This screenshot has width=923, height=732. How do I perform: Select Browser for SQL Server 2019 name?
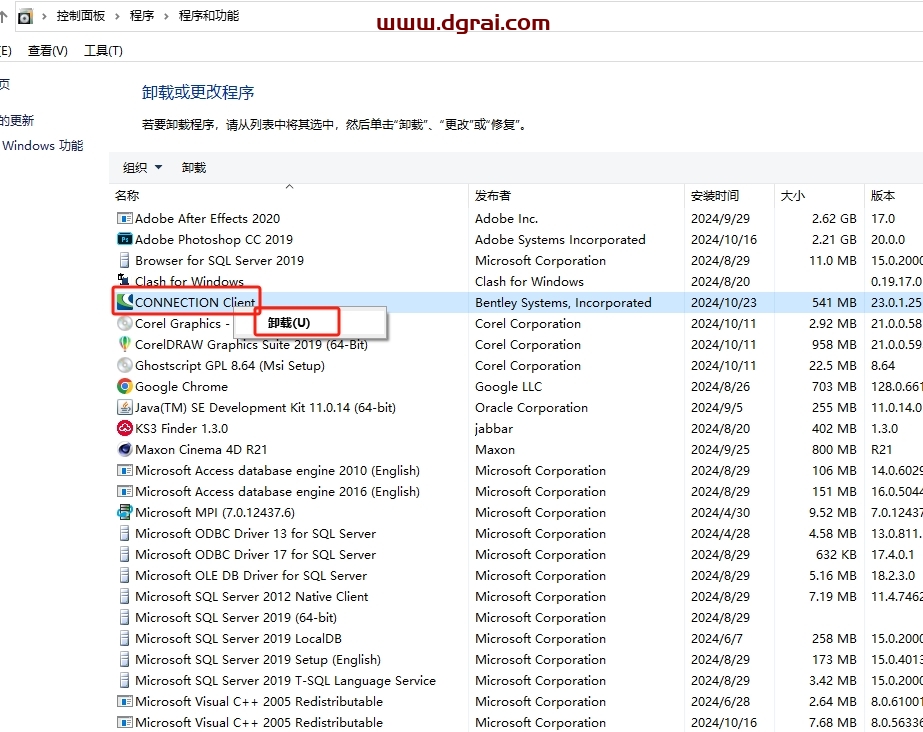(219, 260)
